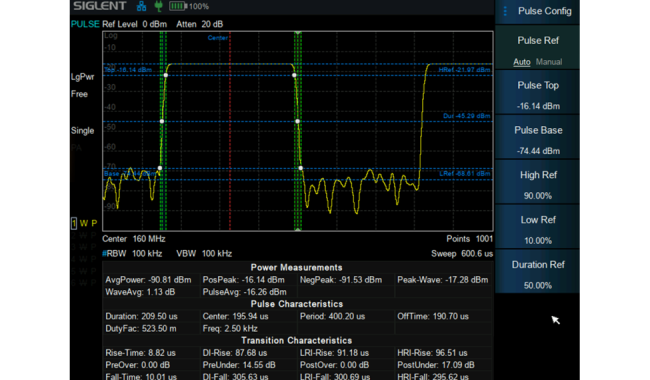The image size is (650, 380).
Task: Click the Low Ref 10.00% button
Action: [538, 230]
